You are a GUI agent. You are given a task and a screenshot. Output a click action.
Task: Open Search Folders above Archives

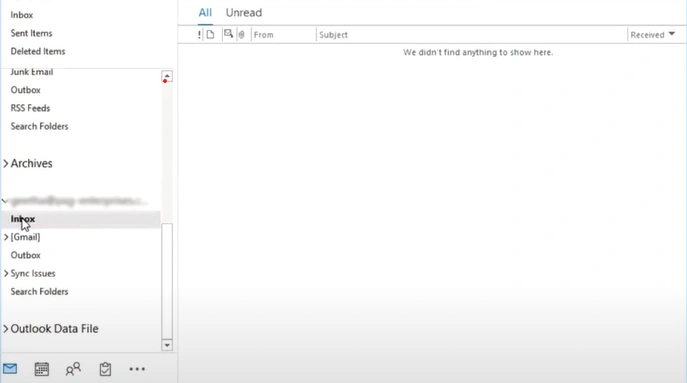coord(39,126)
